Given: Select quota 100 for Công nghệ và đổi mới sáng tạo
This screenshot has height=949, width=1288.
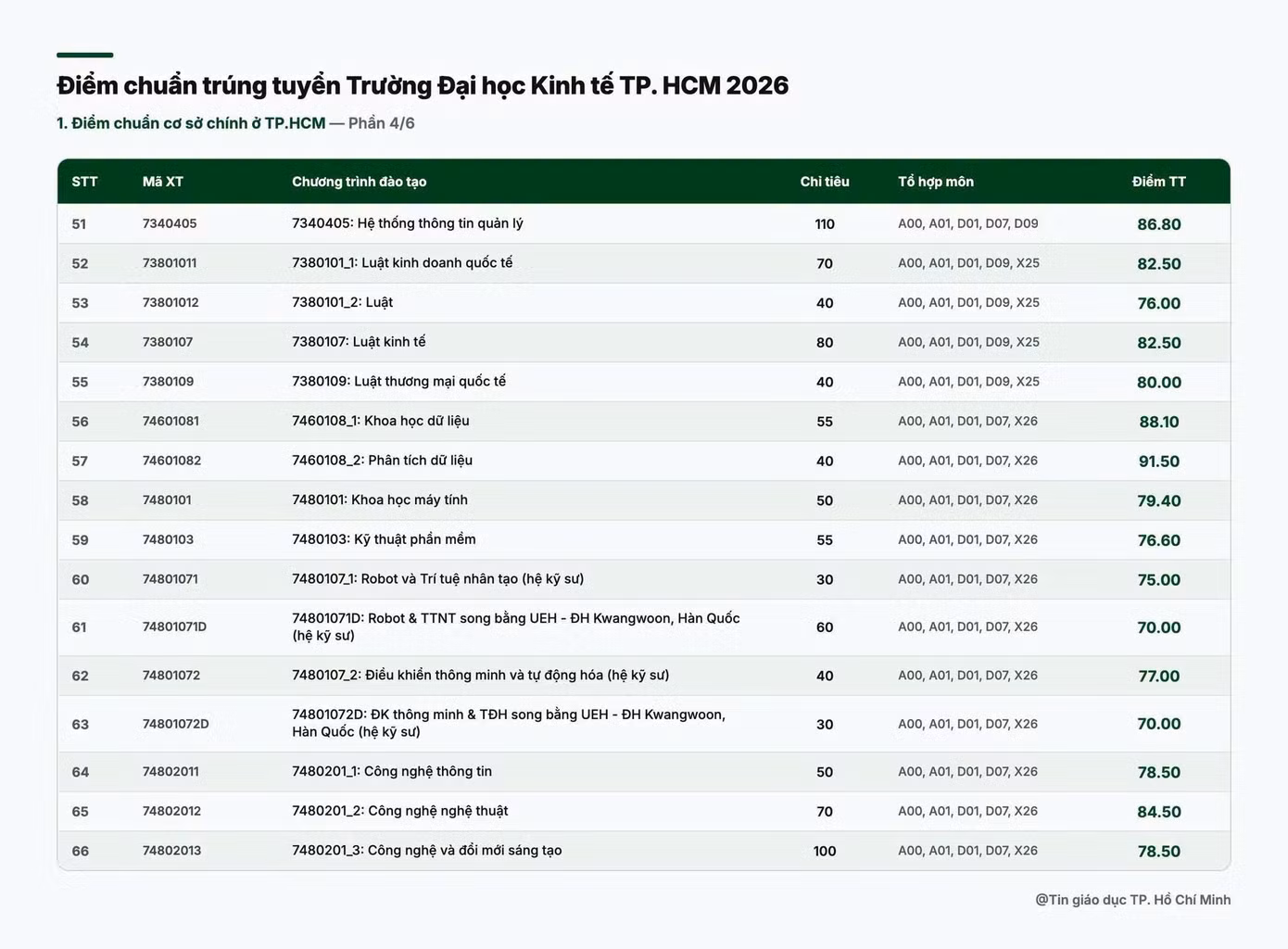Looking at the screenshot, I should [825, 851].
